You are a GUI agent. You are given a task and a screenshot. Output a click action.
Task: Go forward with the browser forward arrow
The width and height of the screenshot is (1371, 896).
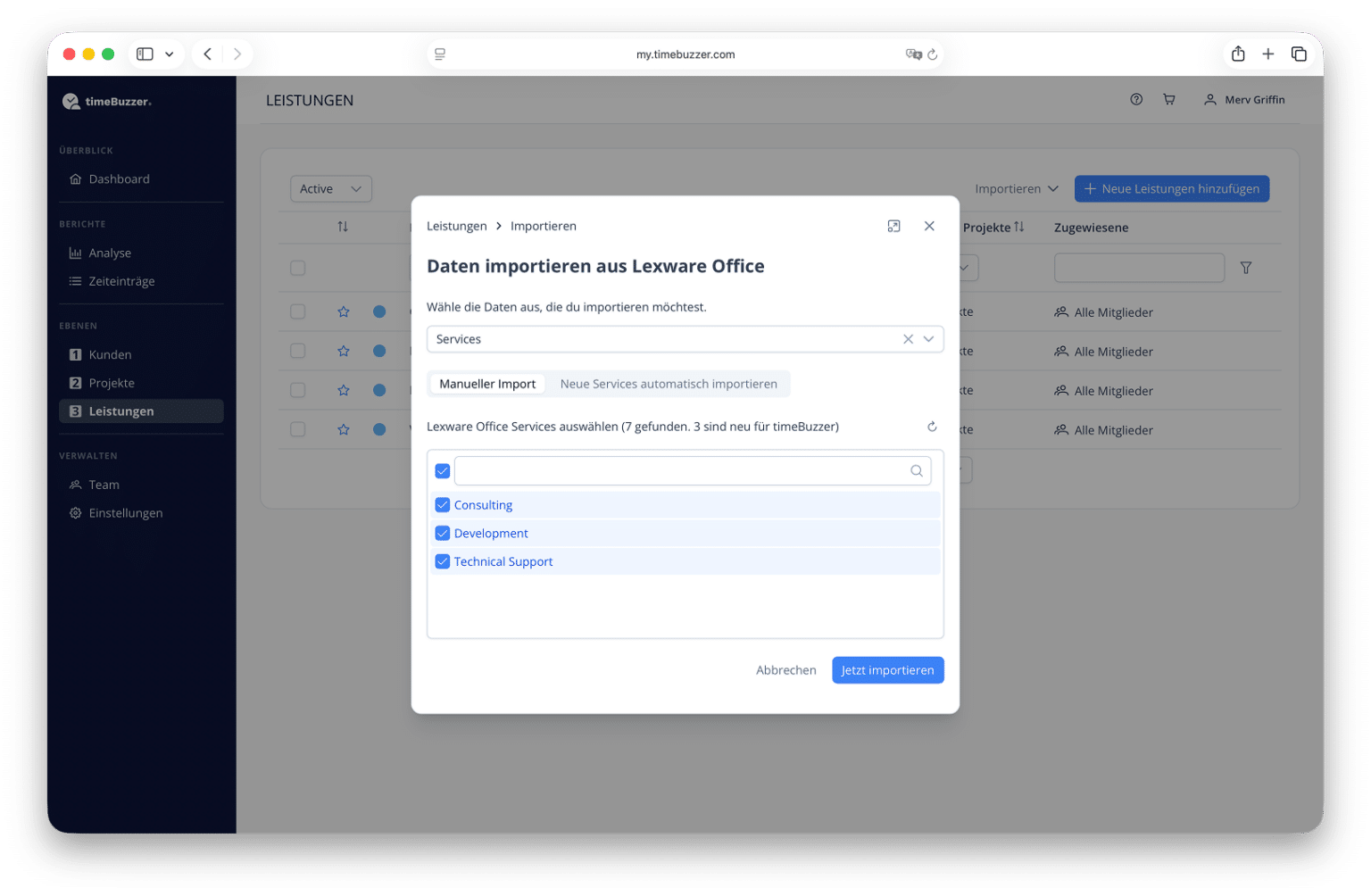(237, 54)
